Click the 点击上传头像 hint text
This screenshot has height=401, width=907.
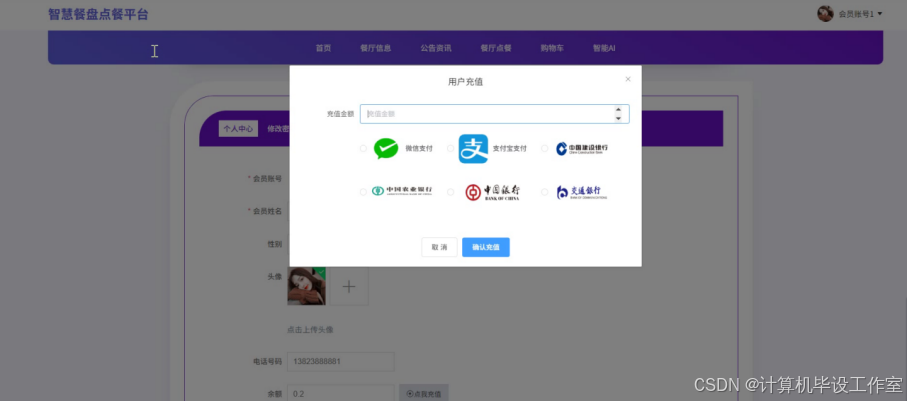[x=310, y=330]
